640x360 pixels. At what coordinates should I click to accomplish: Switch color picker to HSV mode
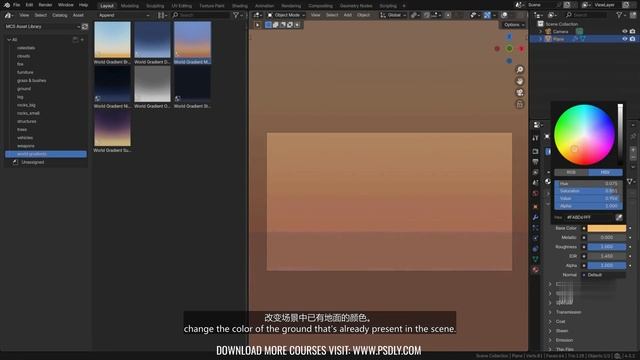tap(605, 172)
